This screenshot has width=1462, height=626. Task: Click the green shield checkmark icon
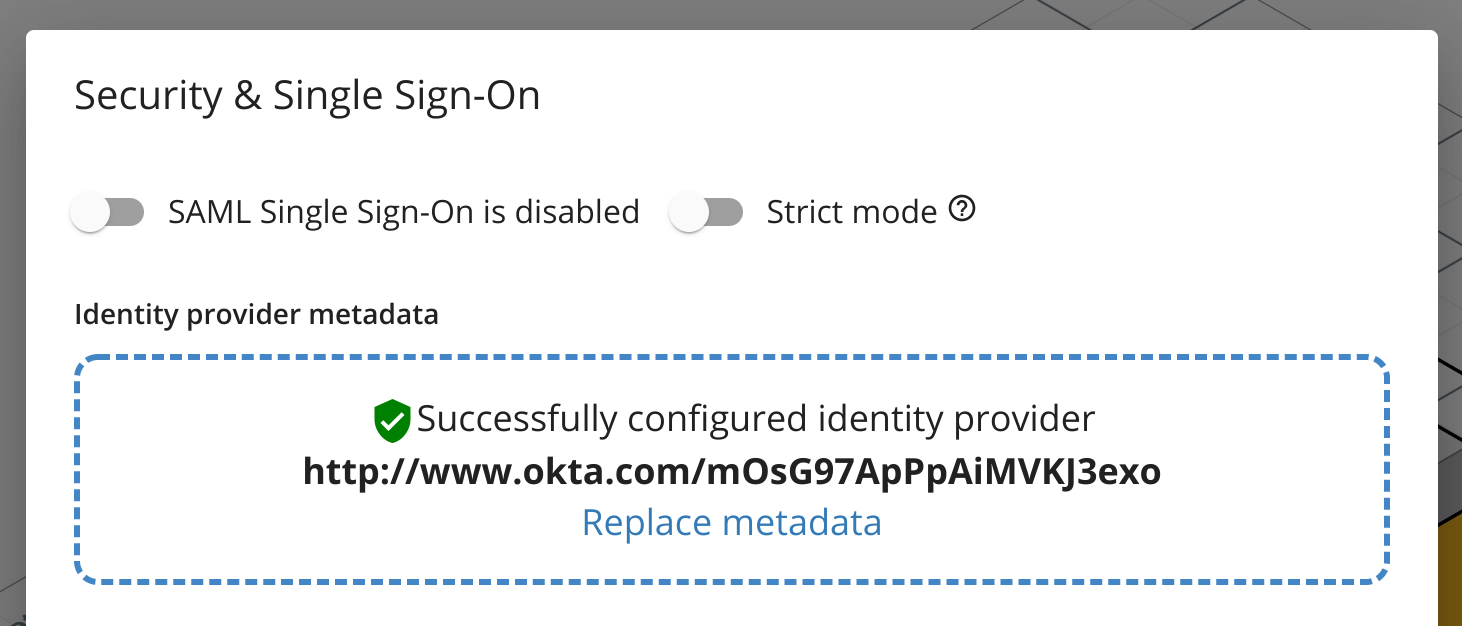392,421
